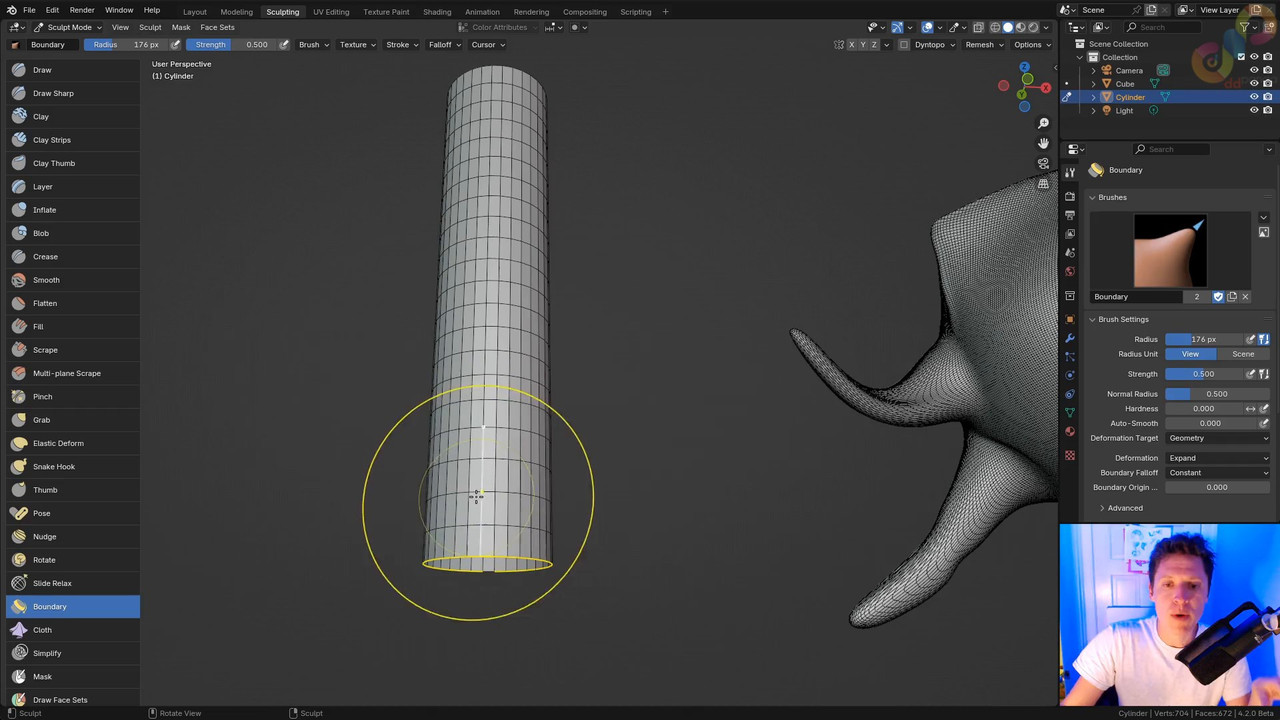Pick the Clay brush

click(72, 116)
